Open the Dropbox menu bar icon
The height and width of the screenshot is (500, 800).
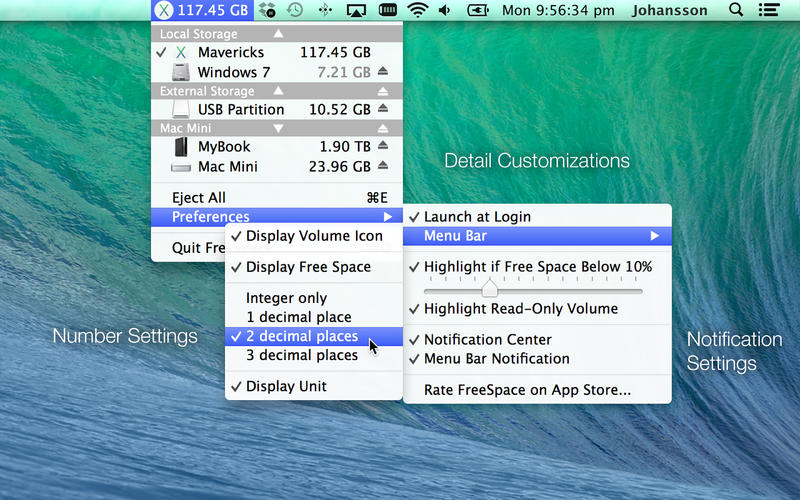(x=267, y=11)
